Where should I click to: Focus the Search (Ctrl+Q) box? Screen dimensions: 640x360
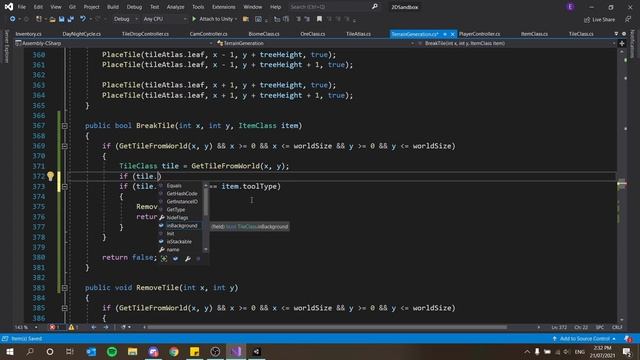[x=333, y=7]
